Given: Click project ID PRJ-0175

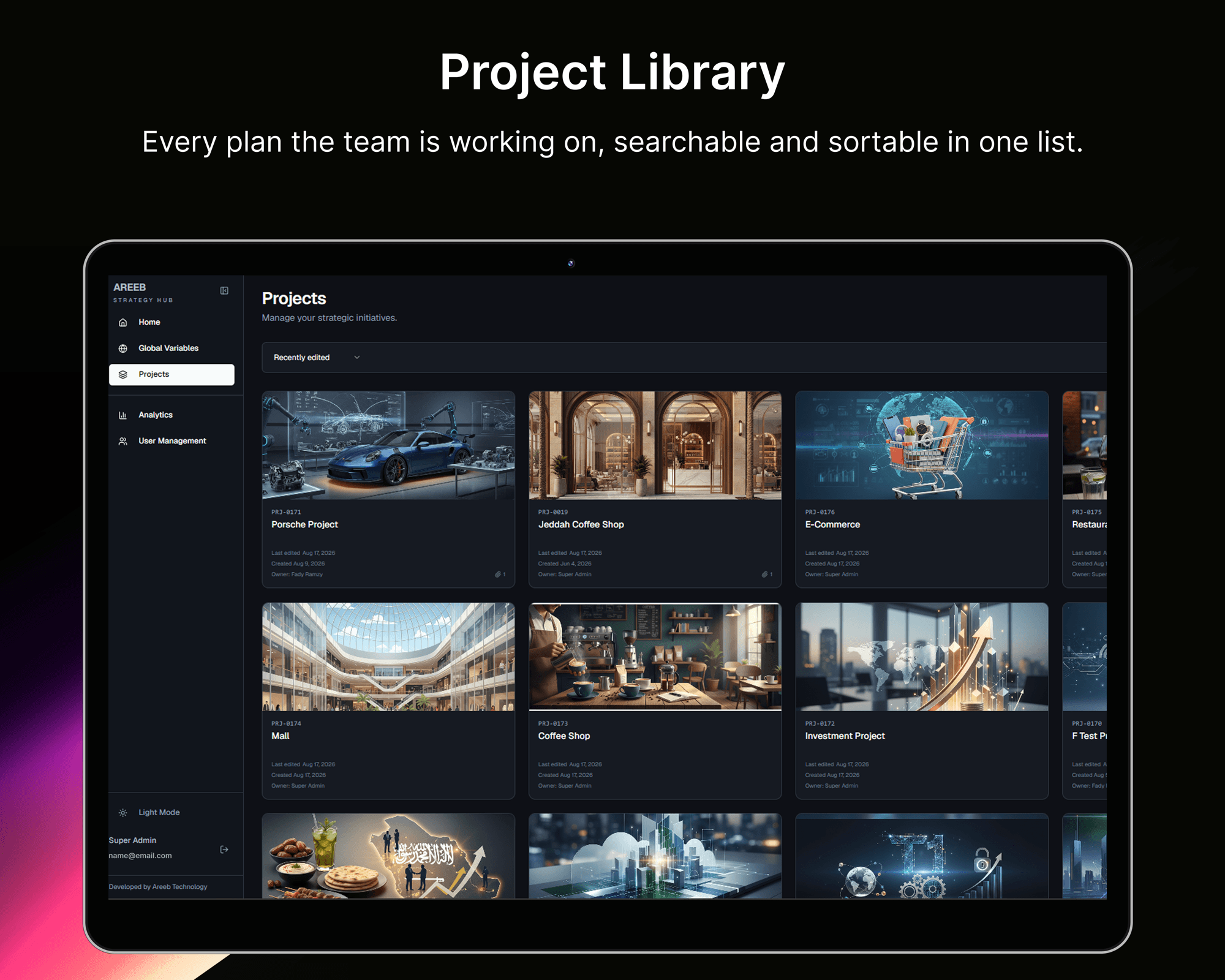Looking at the screenshot, I should [x=1087, y=512].
